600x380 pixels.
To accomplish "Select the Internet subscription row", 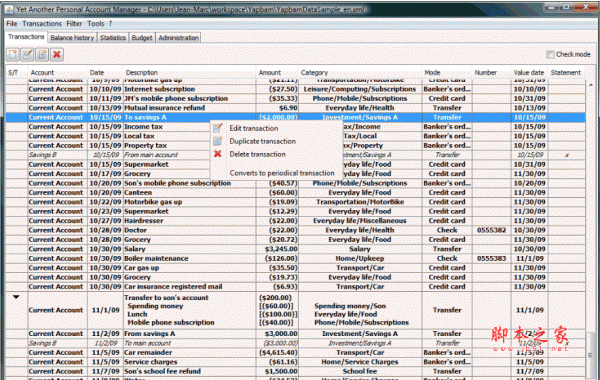I will (295, 89).
